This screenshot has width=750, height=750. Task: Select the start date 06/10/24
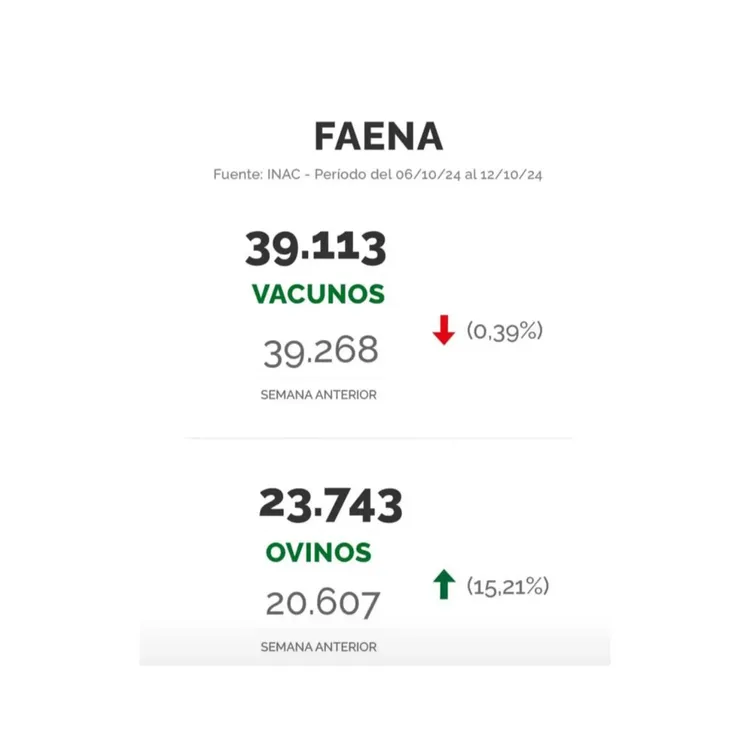[x=428, y=175]
